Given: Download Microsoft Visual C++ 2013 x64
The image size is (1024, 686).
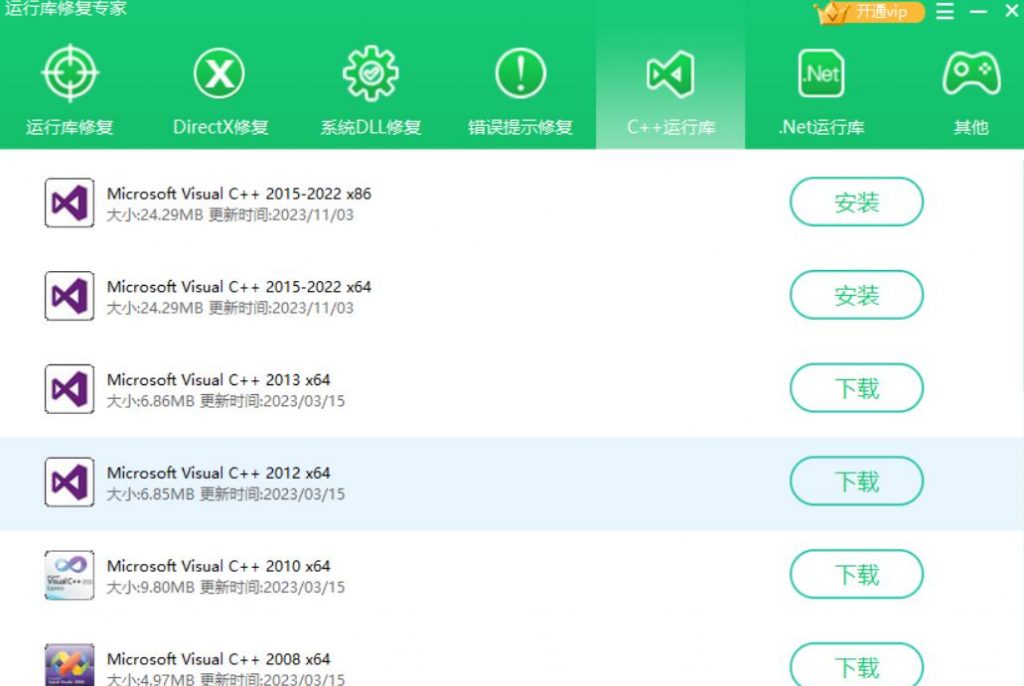Looking at the screenshot, I should [x=856, y=388].
